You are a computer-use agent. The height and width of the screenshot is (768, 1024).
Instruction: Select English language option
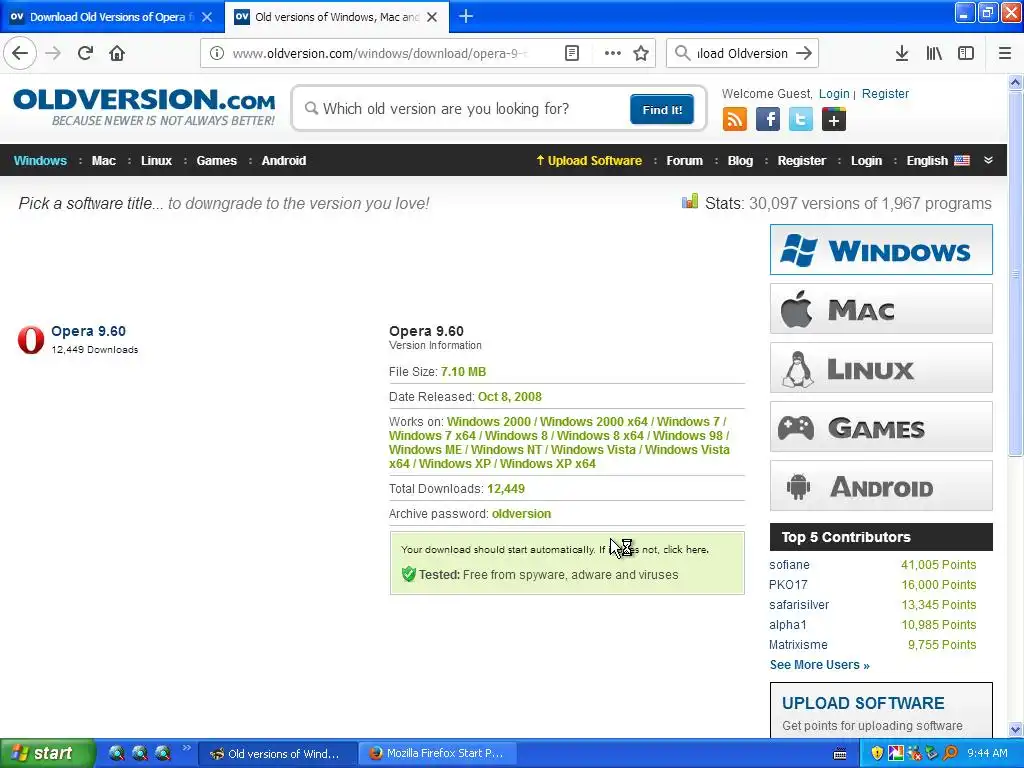pyautogui.click(x=938, y=161)
